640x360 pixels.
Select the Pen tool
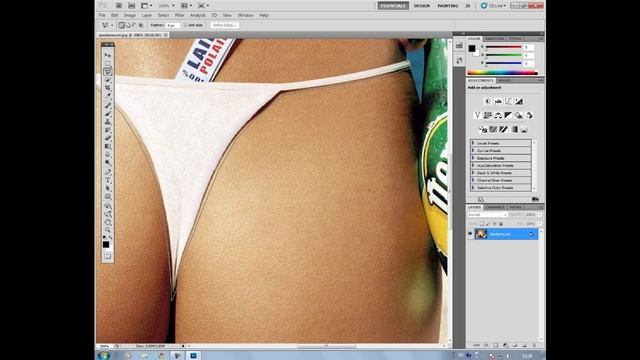[x=108, y=171]
